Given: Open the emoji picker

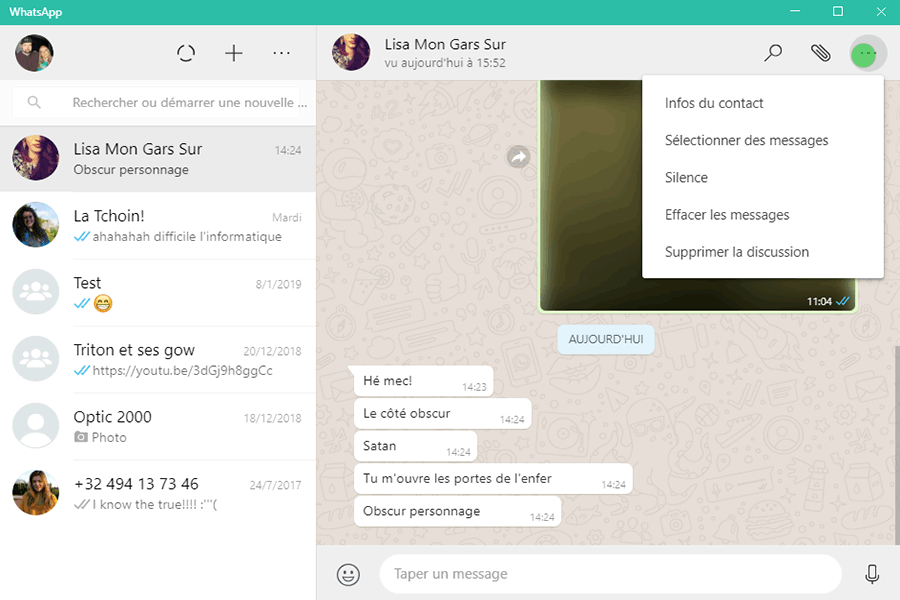Looking at the screenshot, I should (348, 574).
